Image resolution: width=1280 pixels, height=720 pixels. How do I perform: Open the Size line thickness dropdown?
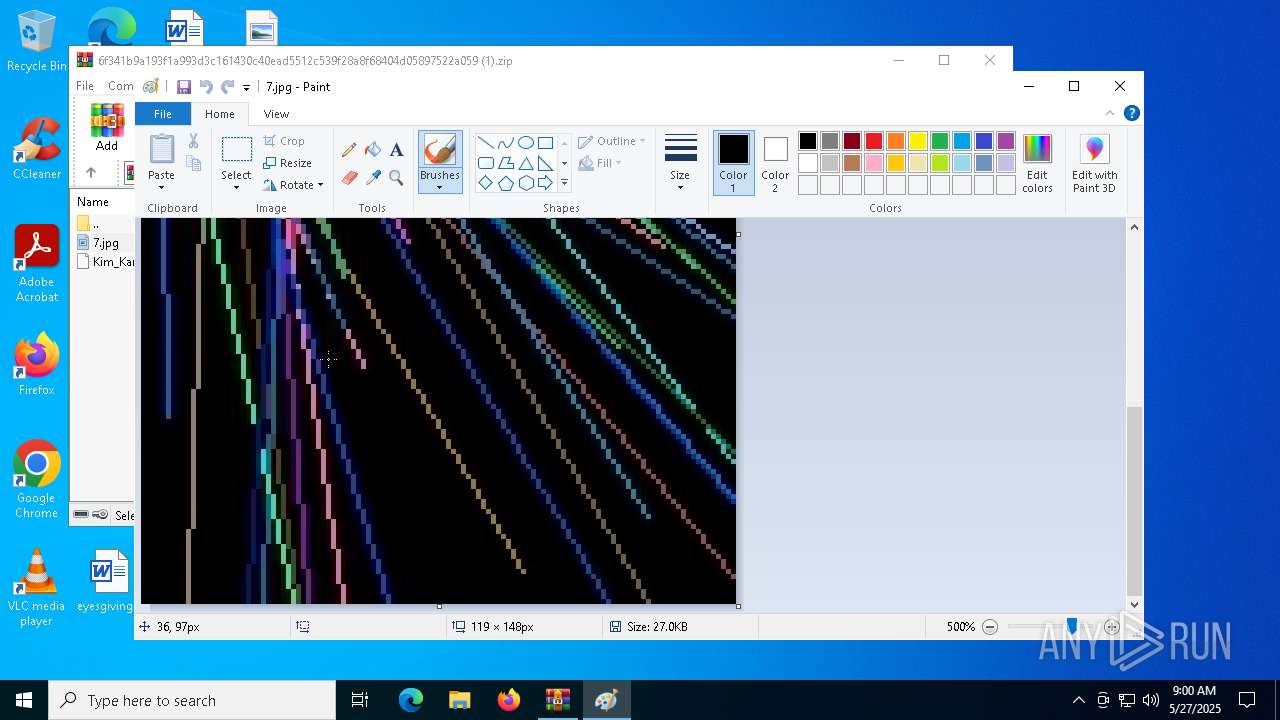click(680, 163)
